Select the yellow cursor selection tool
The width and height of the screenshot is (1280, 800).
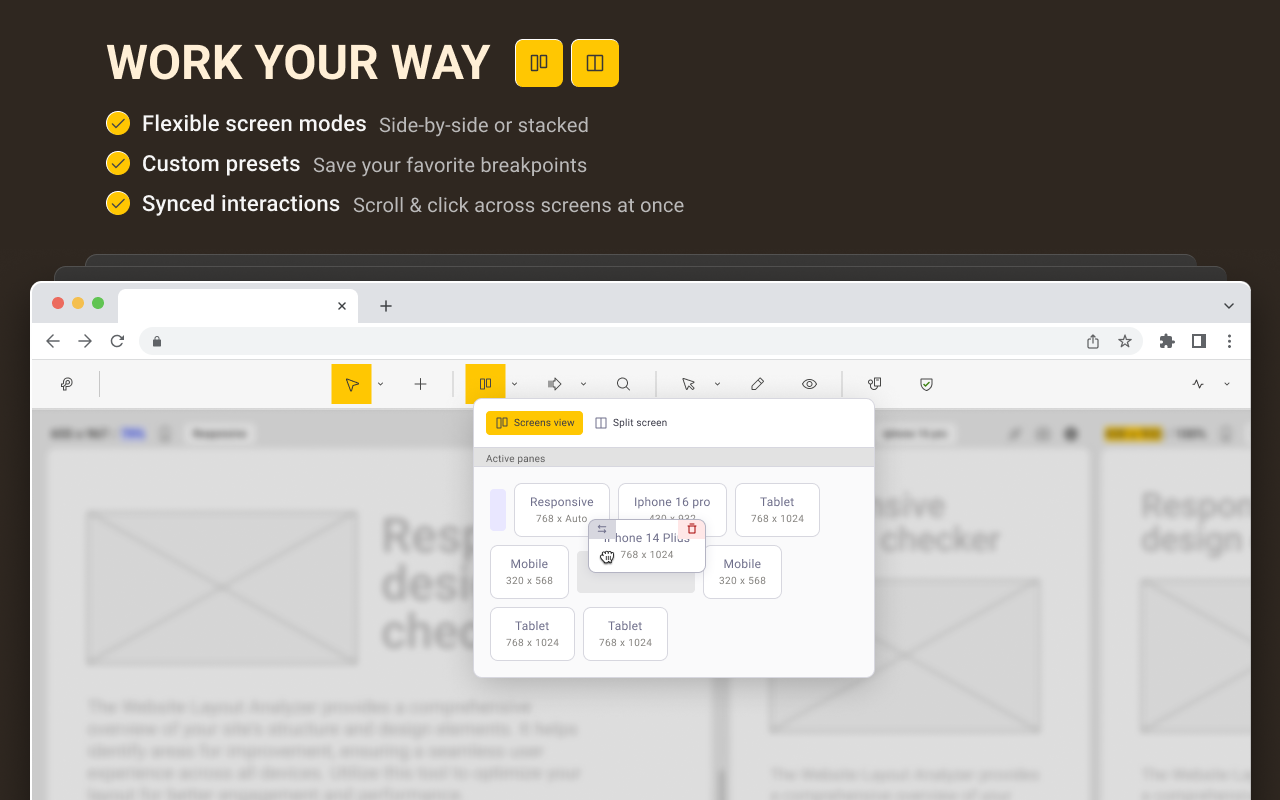[x=351, y=383]
